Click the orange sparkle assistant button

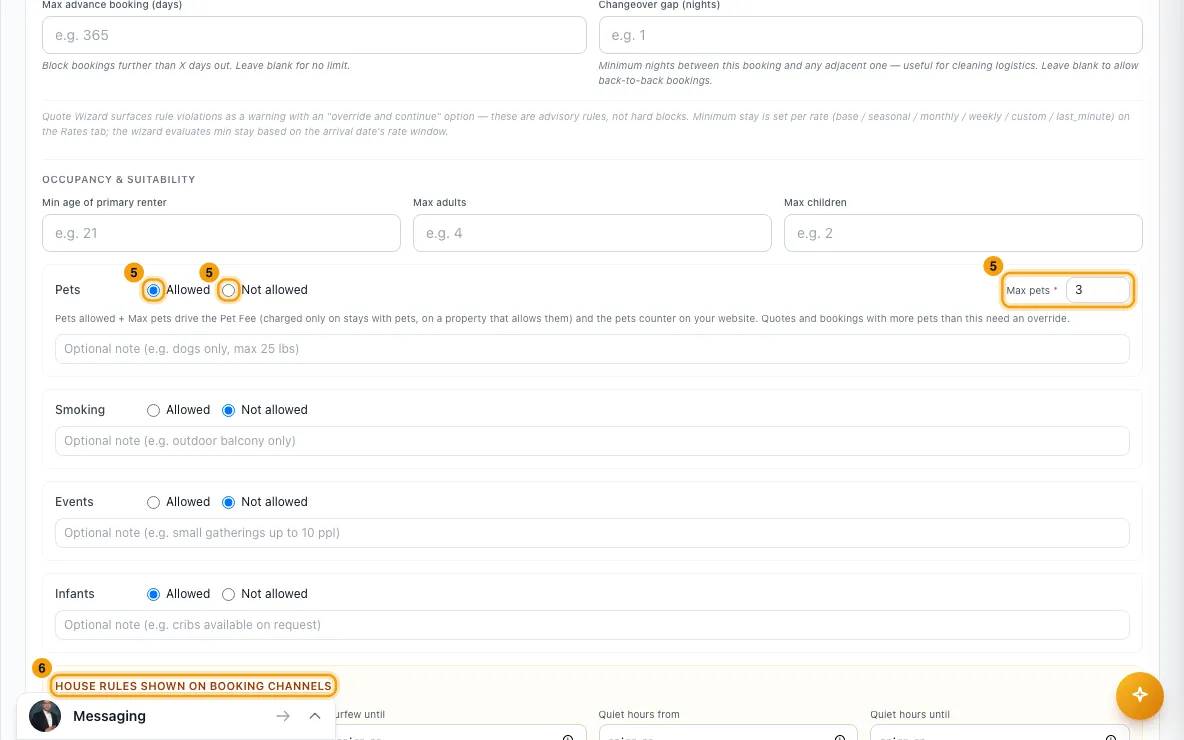click(1139, 695)
